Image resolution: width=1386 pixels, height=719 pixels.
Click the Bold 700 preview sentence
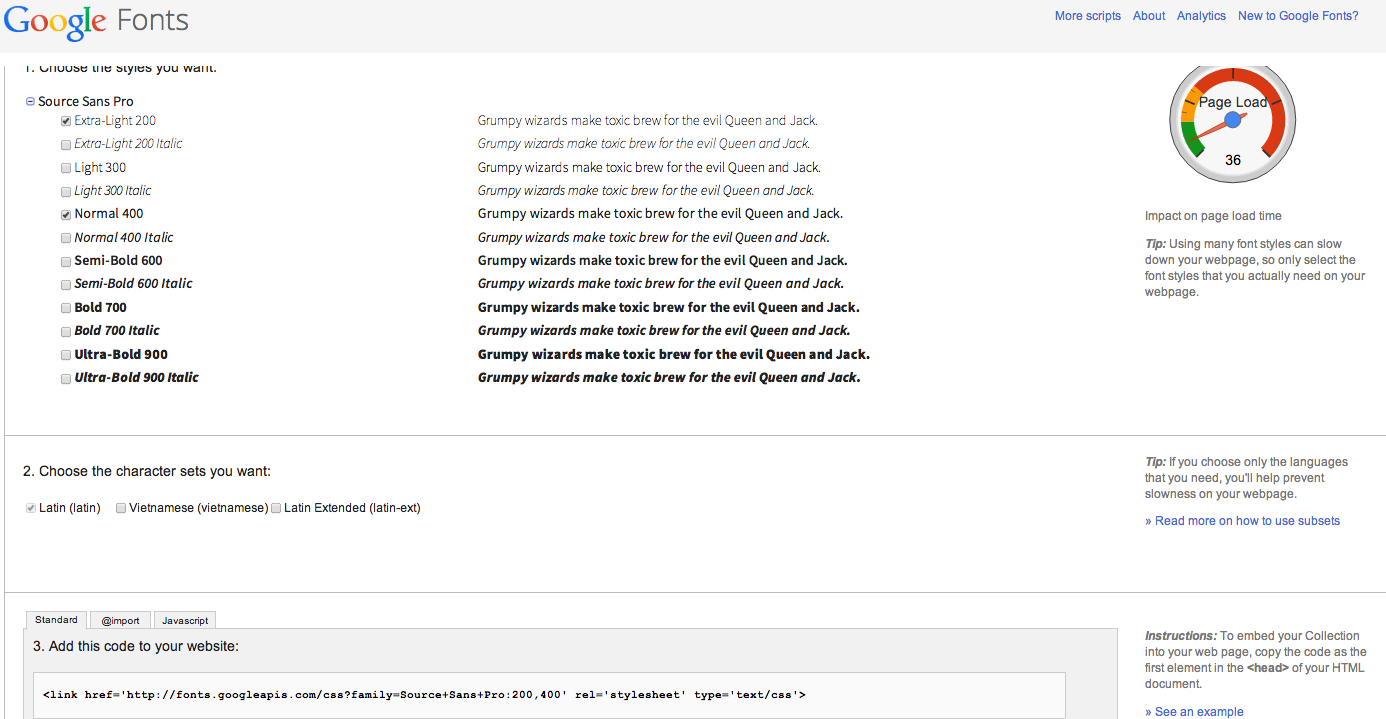point(669,308)
